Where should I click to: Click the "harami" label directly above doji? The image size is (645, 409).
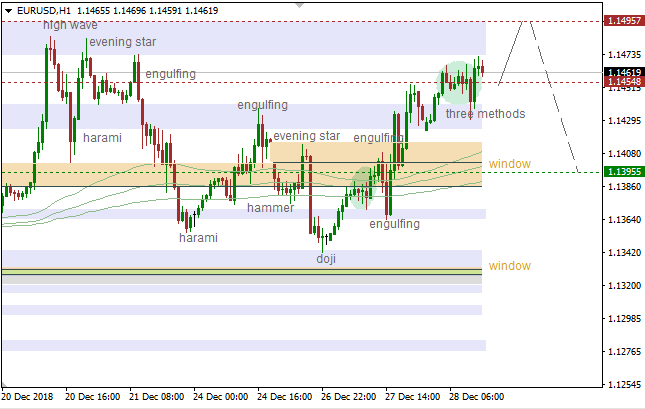(x=198, y=238)
